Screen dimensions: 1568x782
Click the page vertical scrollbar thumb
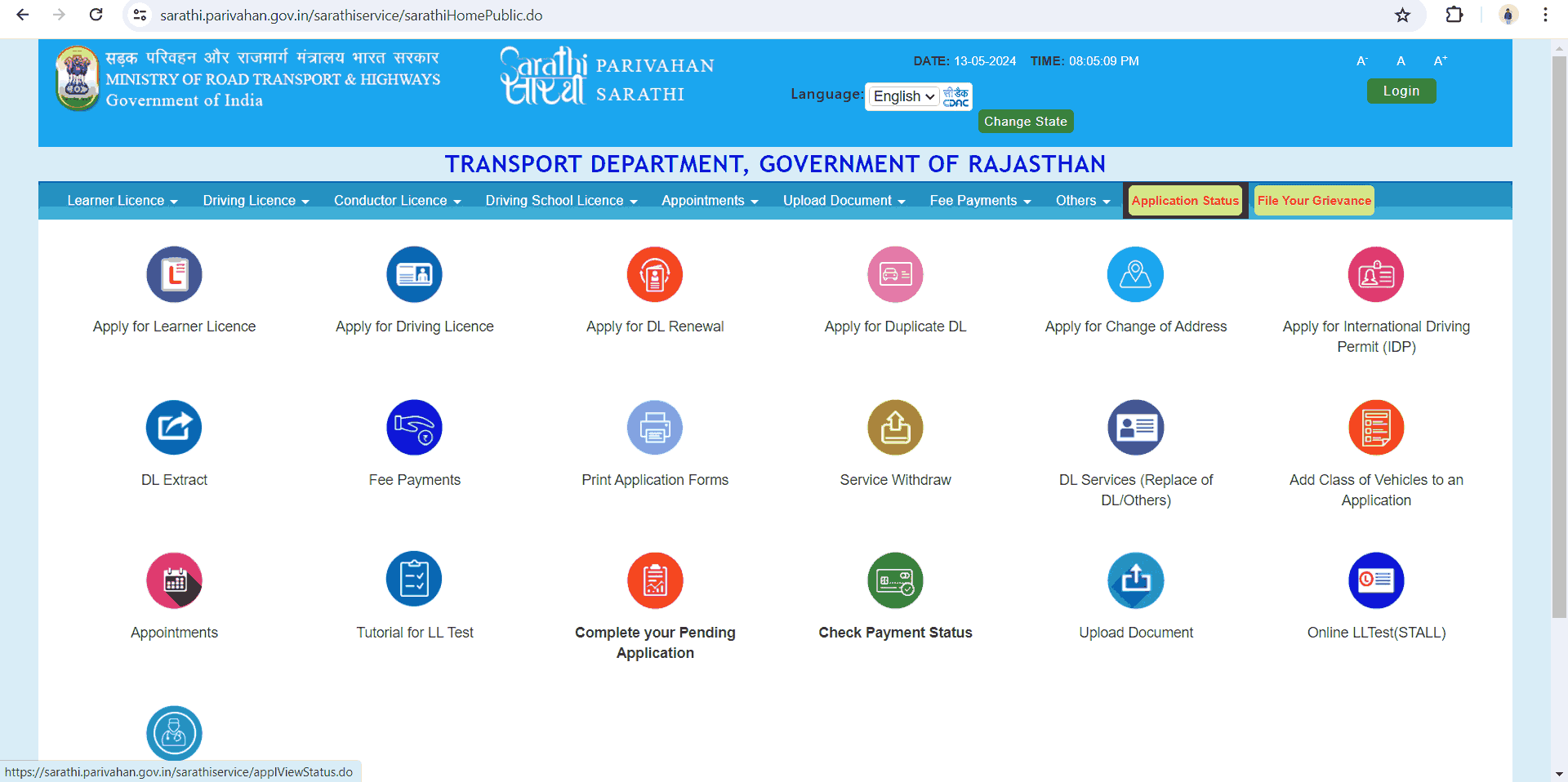pyautogui.click(x=1559, y=336)
